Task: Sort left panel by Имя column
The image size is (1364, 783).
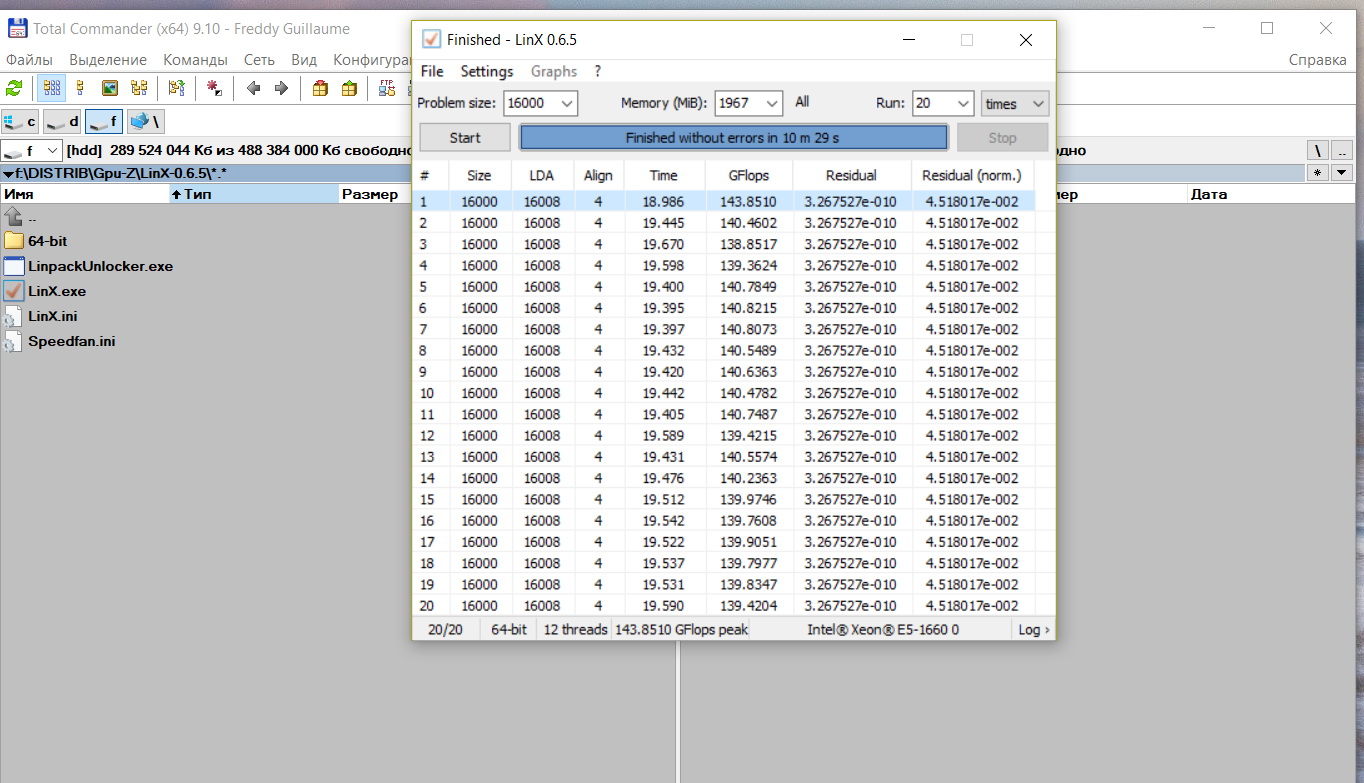Action: click(85, 194)
